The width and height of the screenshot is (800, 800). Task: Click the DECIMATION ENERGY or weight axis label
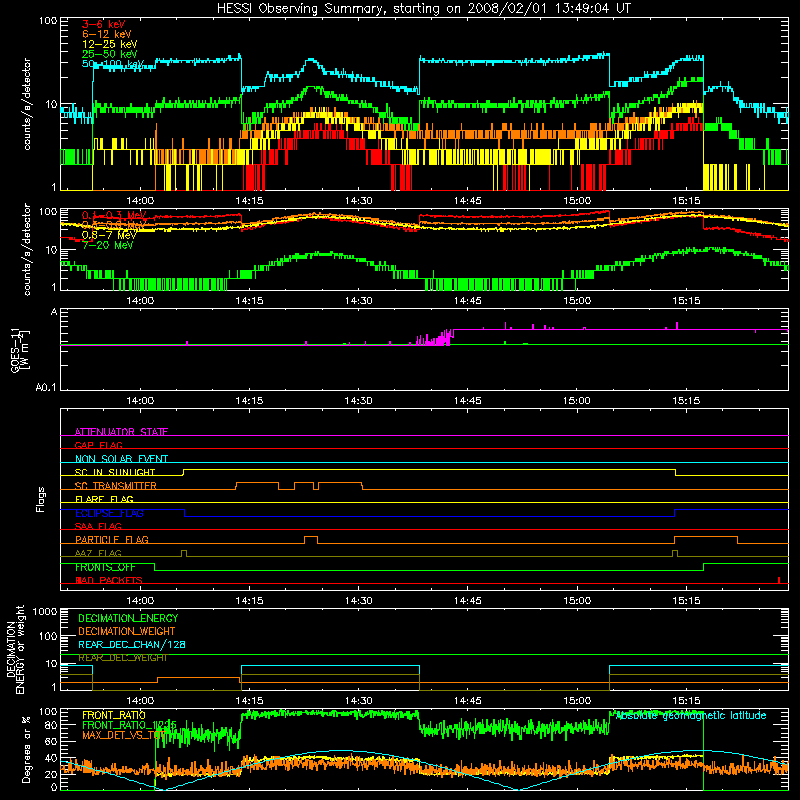(15, 649)
